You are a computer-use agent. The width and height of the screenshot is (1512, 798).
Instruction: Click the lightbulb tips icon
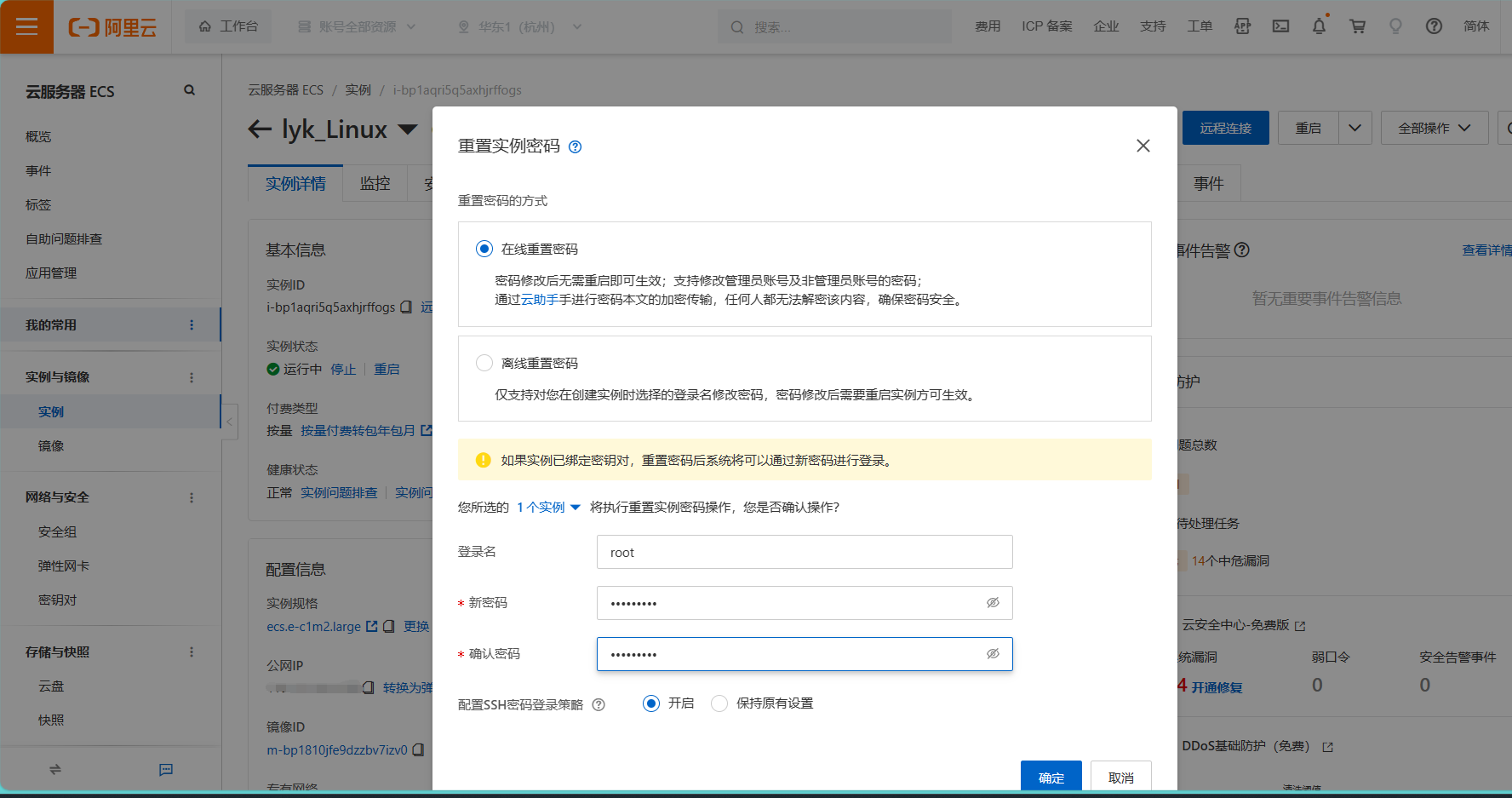(x=1395, y=26)
